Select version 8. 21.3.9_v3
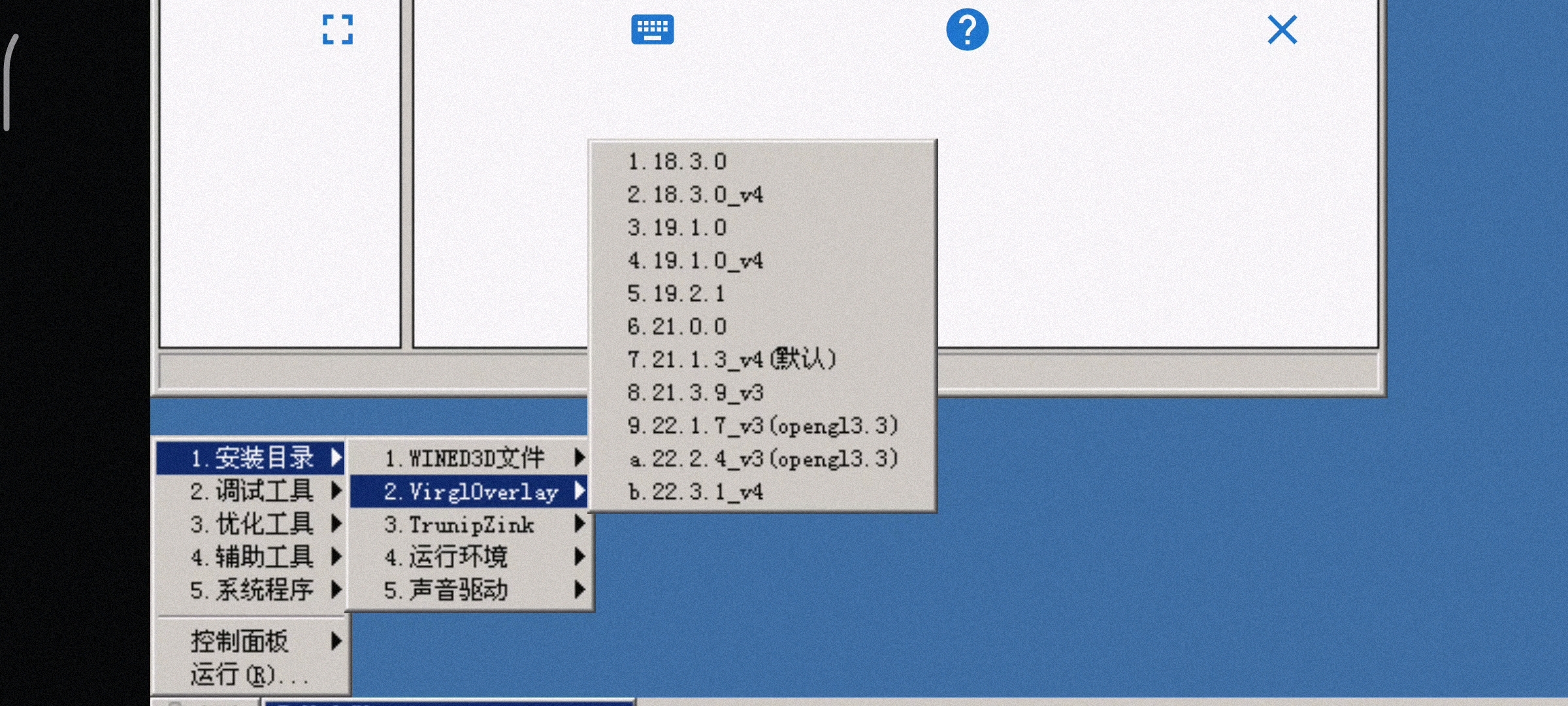 point(762,392)
